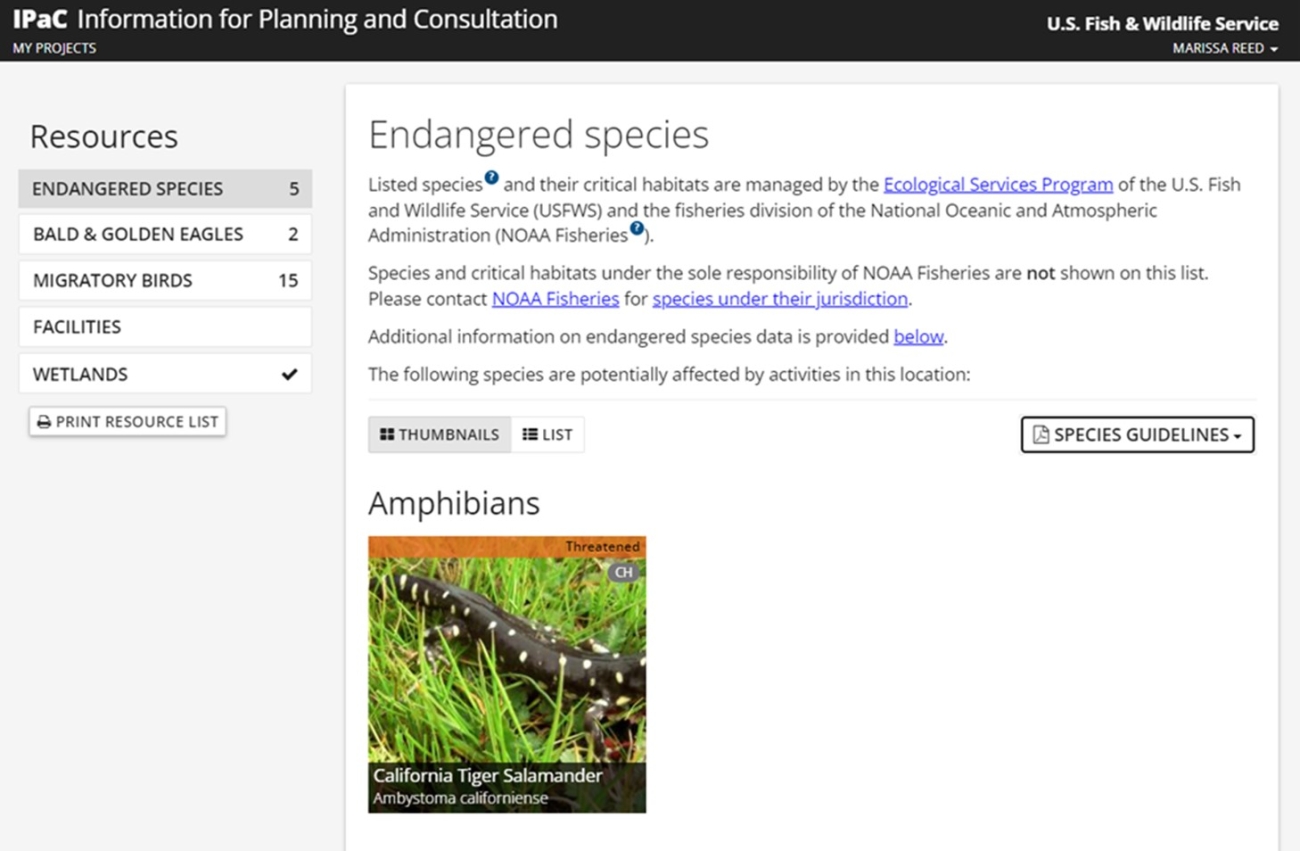This screenshot has width=1300, height=851.
Task: Open the Species Guidelines dropdown
Action: coord(1137,435)
